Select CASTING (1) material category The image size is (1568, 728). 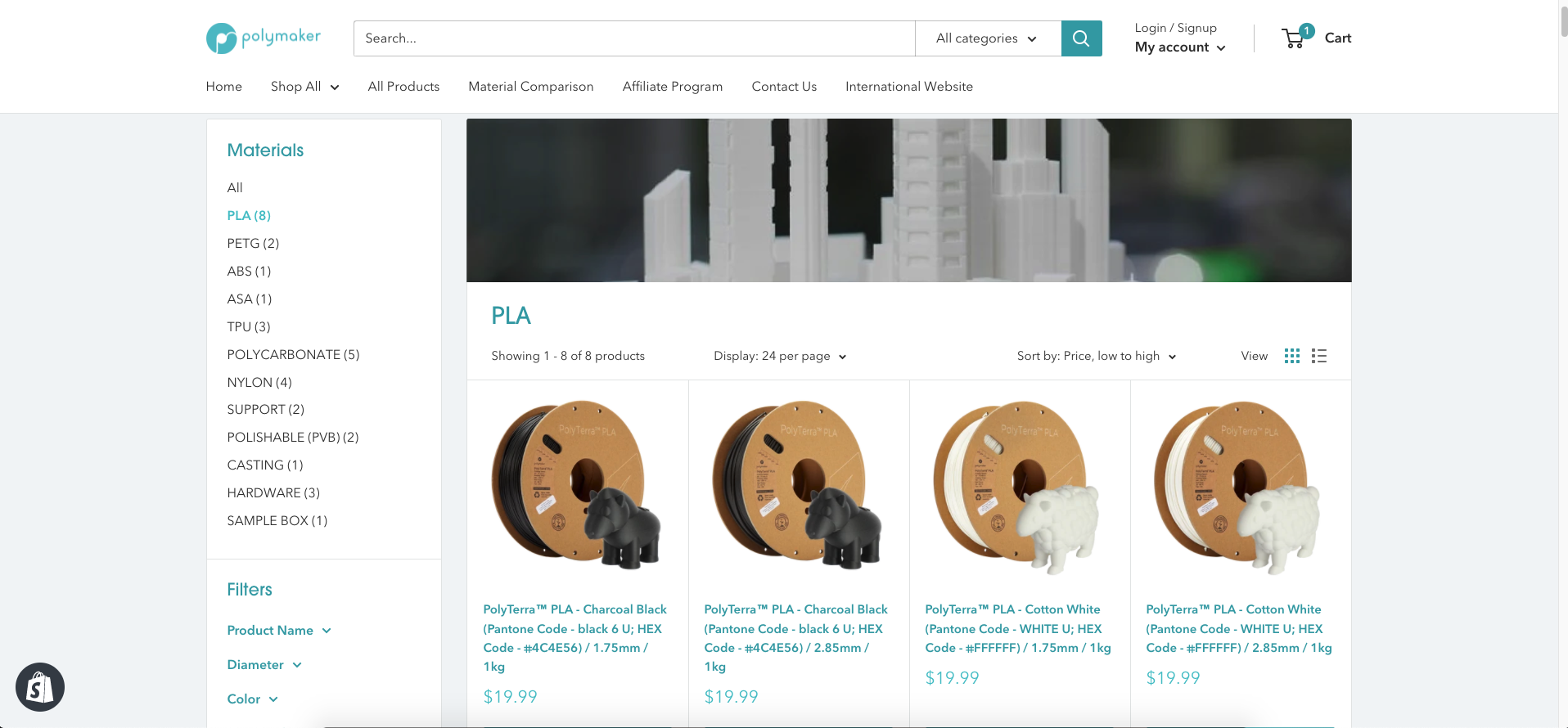click(265, 465)
